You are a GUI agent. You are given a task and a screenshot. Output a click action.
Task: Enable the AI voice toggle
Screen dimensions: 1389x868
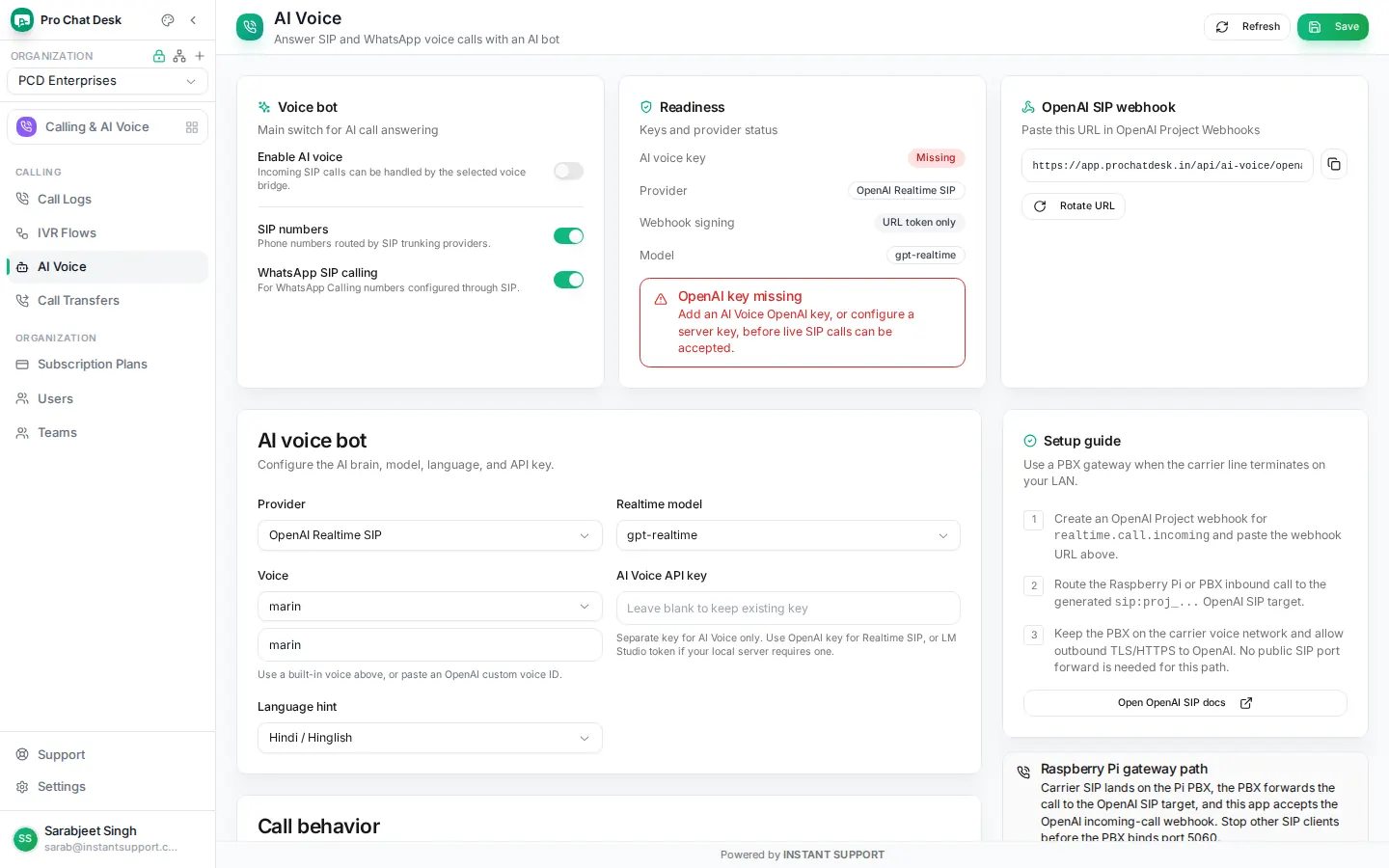click(x=568, y=171)
